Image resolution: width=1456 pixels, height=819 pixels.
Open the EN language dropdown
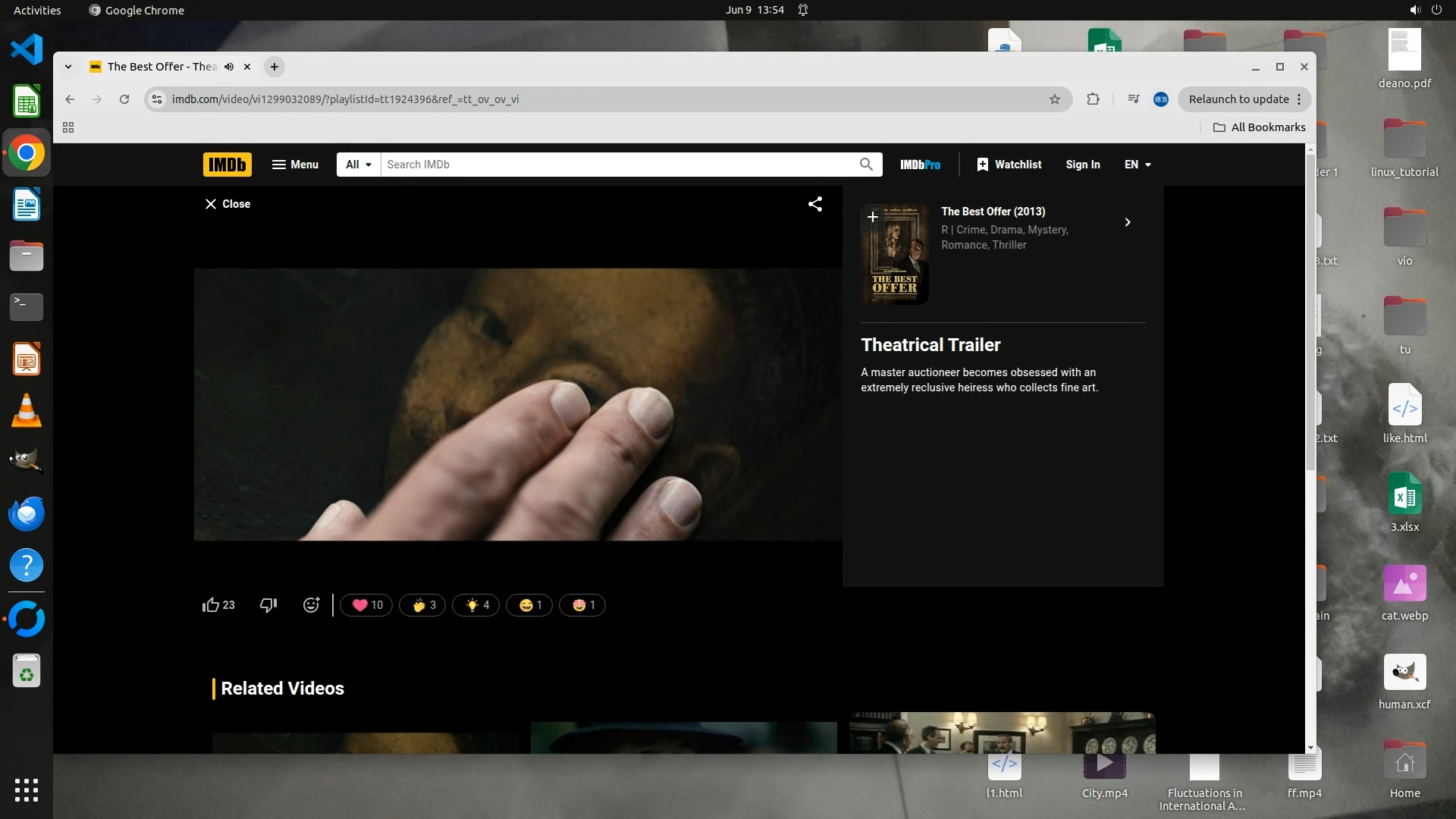click(1137, 165)
